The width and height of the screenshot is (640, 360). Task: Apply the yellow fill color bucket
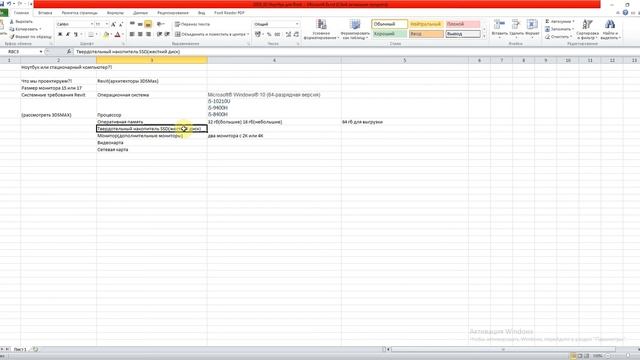coord(106,35)
